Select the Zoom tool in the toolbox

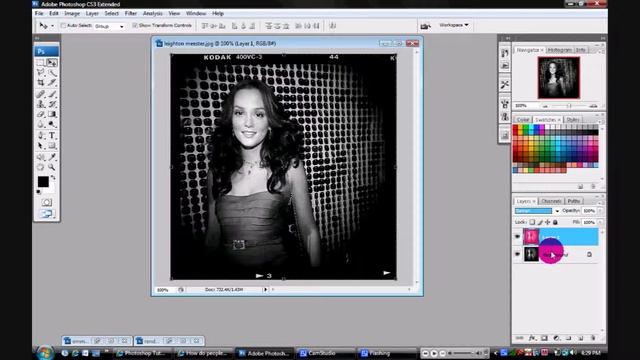tap(52, 167)
